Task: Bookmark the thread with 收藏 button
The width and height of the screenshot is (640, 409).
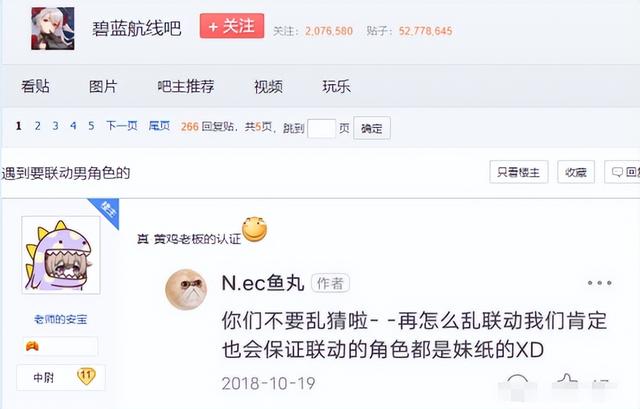Action: pos(576,172)
